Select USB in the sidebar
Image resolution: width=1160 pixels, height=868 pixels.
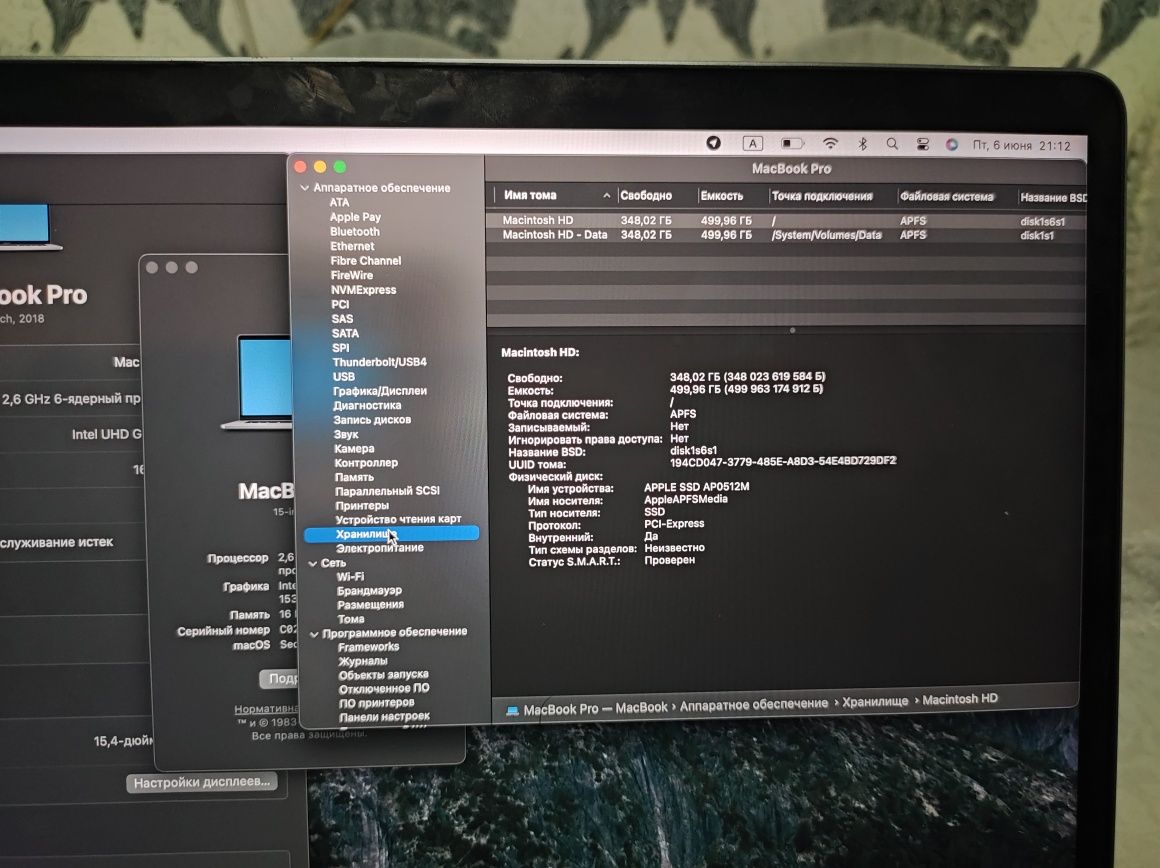pos(344,376)
